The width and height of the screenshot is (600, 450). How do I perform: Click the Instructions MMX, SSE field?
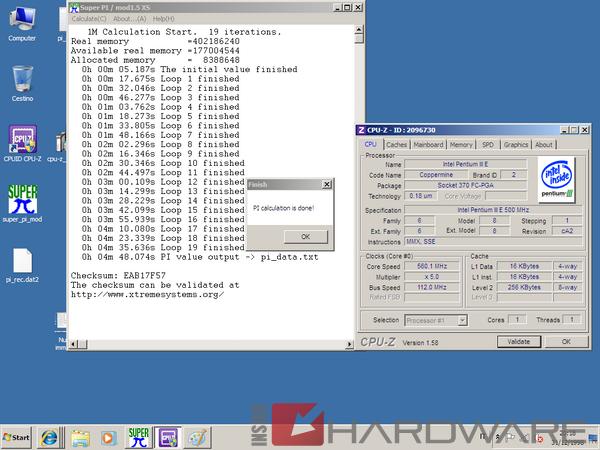(x=493, y=242)
